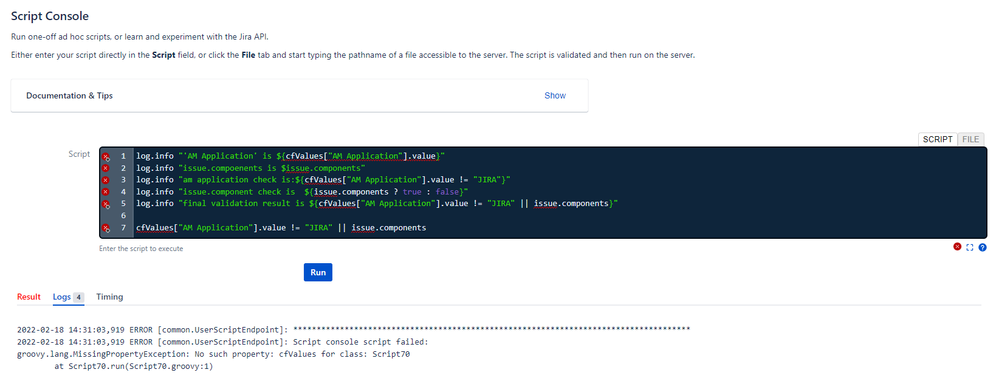The width and height of the screenshot is (999, 389).
Task: Click 'Enter the script to execute' hint text
Action: [x=141, y=249]
